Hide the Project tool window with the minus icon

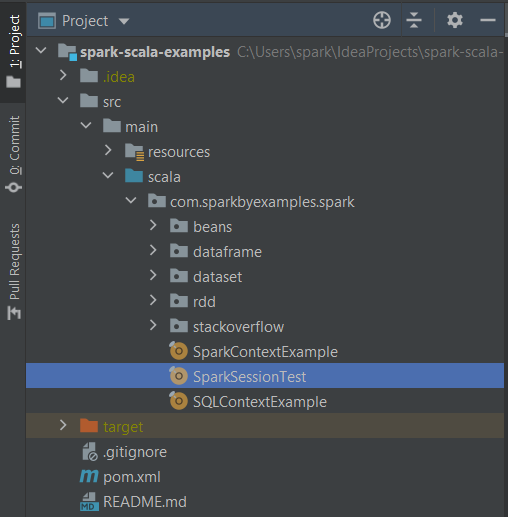[x=487, y=20]
